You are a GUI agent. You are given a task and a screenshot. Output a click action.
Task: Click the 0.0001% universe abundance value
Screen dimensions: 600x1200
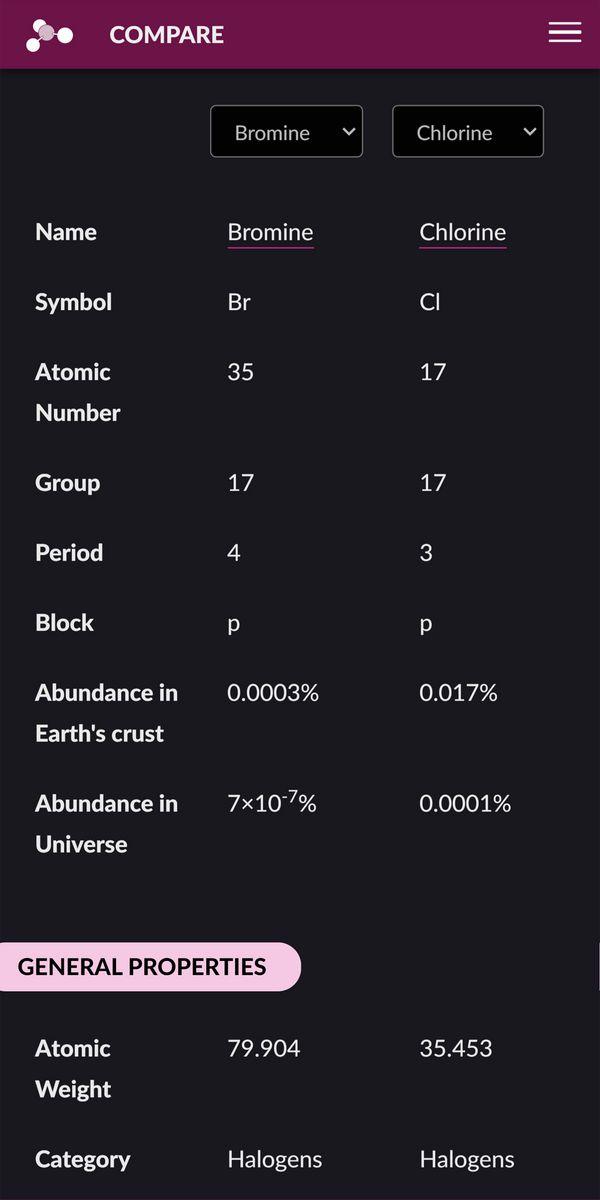click(x=465, y=804)
